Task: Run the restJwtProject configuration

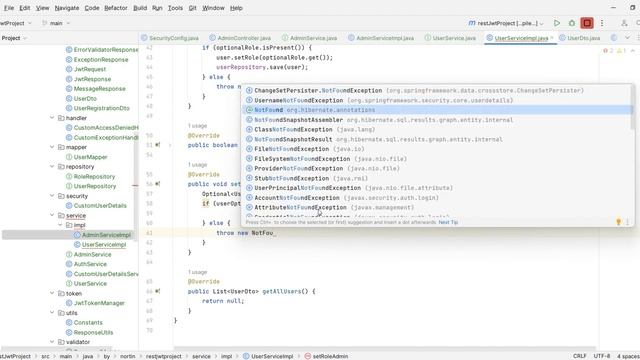Action: tap(557, 23)
